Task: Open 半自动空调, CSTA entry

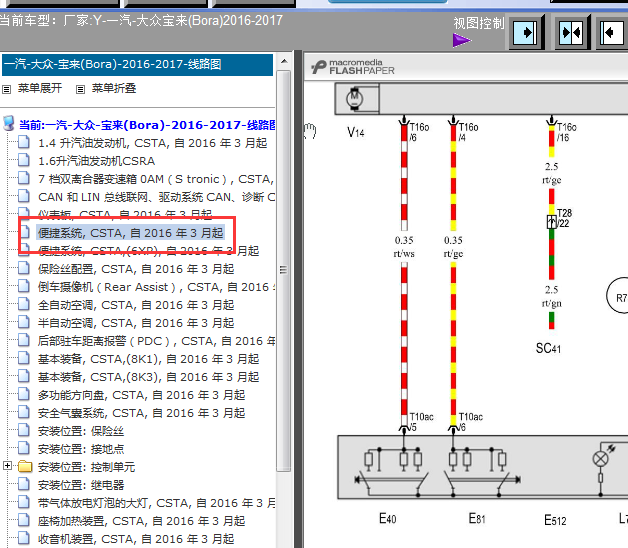Action: tap(136, 323)
